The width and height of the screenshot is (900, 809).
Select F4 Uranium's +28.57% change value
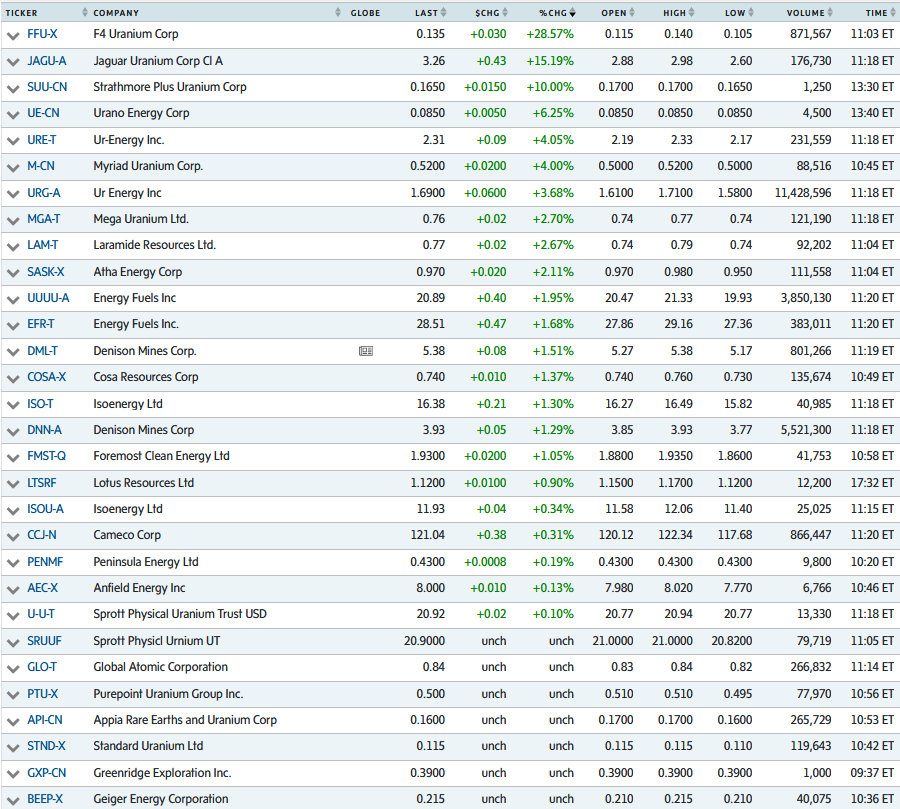coord(550,34)
